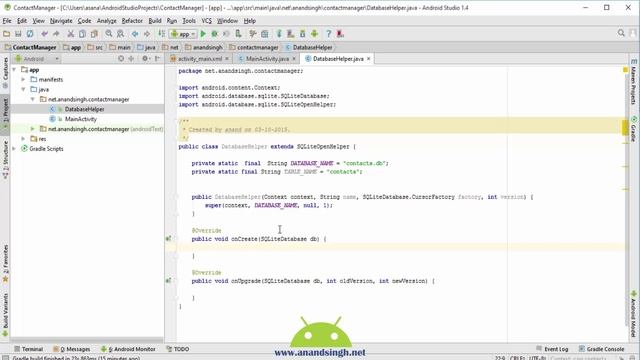This screenshot has width=640, height=360.
Task: Expand Gradle Scripts node
Action: pos(15,149)
